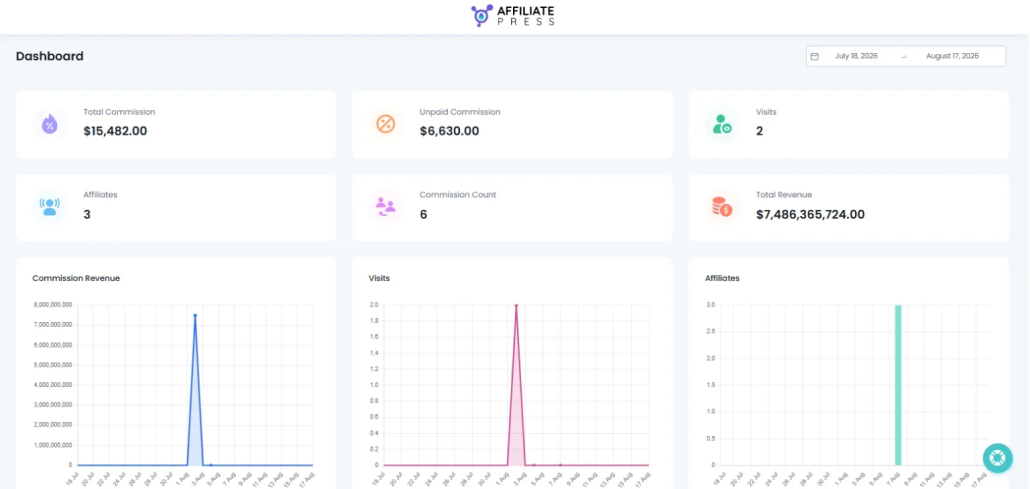Click the AffiliatePress logo in the header
The height and width of the screenshot is (489, 1030).
[513, 16]
